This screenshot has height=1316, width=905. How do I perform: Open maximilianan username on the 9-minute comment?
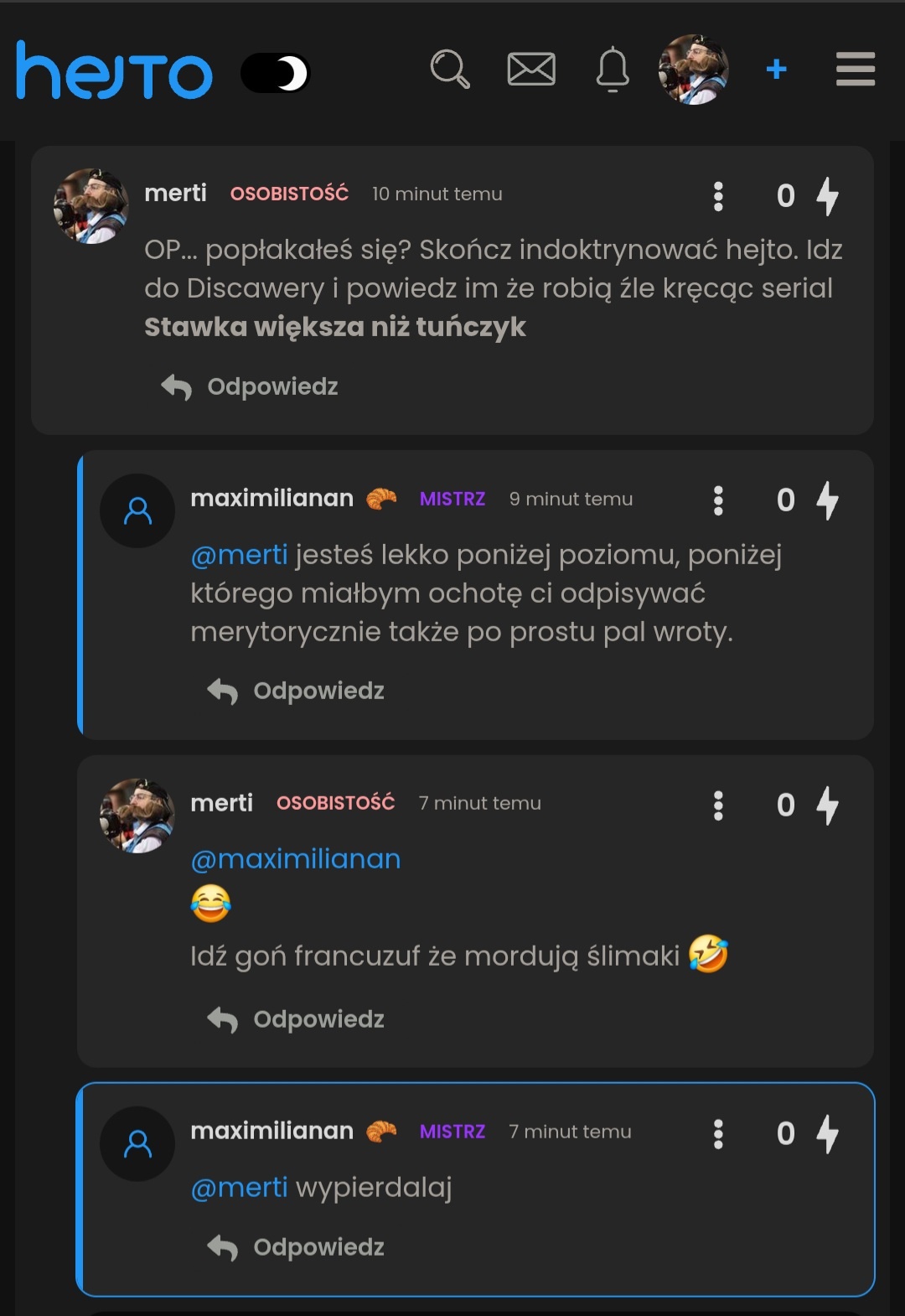pyautogui.click(x=271, y=498)
